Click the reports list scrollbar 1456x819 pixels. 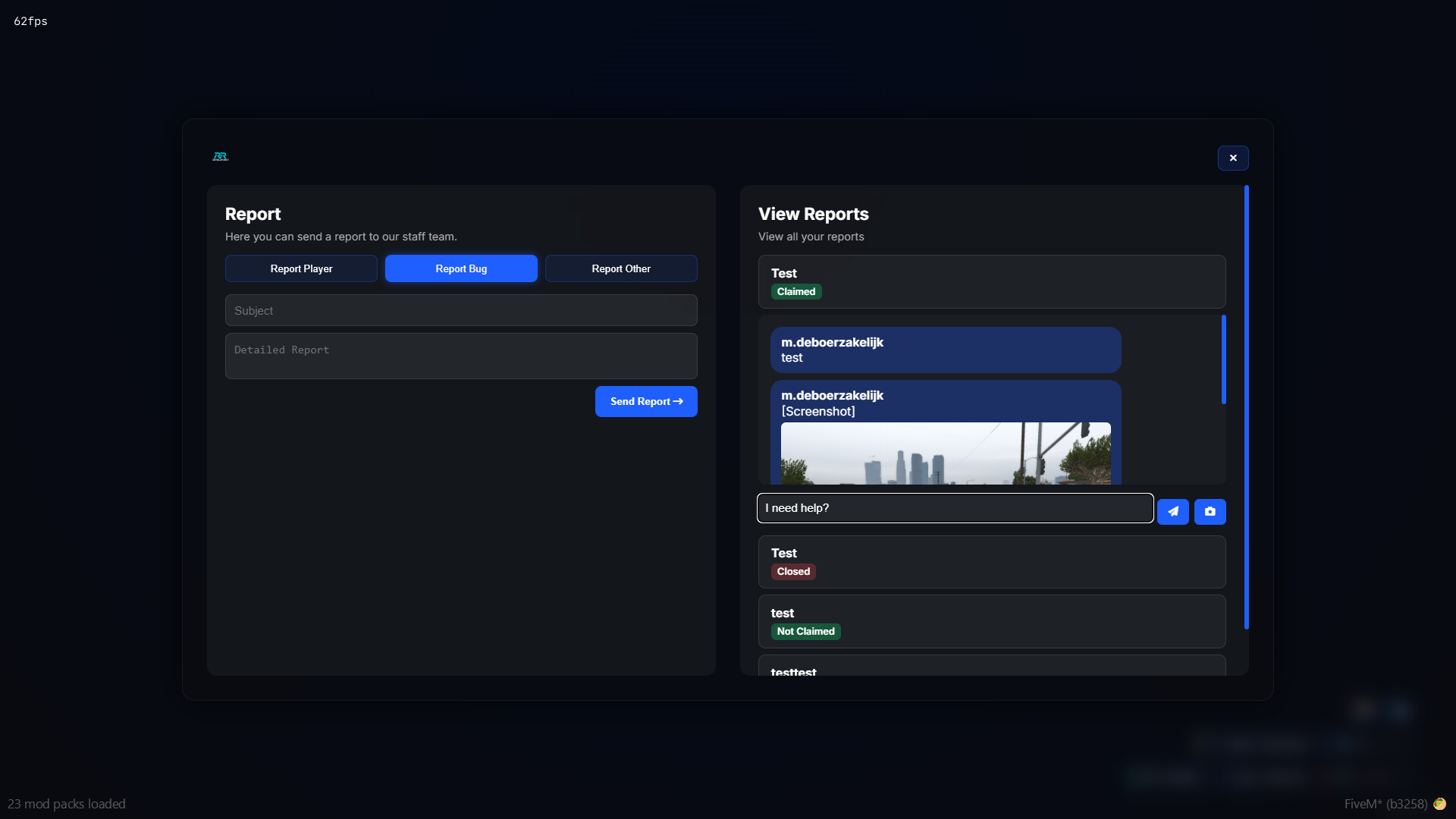click(x=1246, y=407)
